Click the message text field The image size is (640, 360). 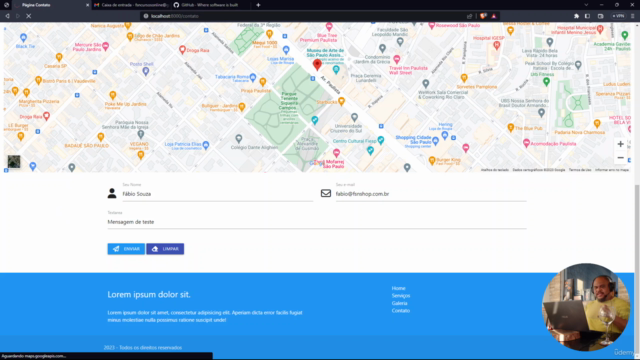(x=317, y=222)
